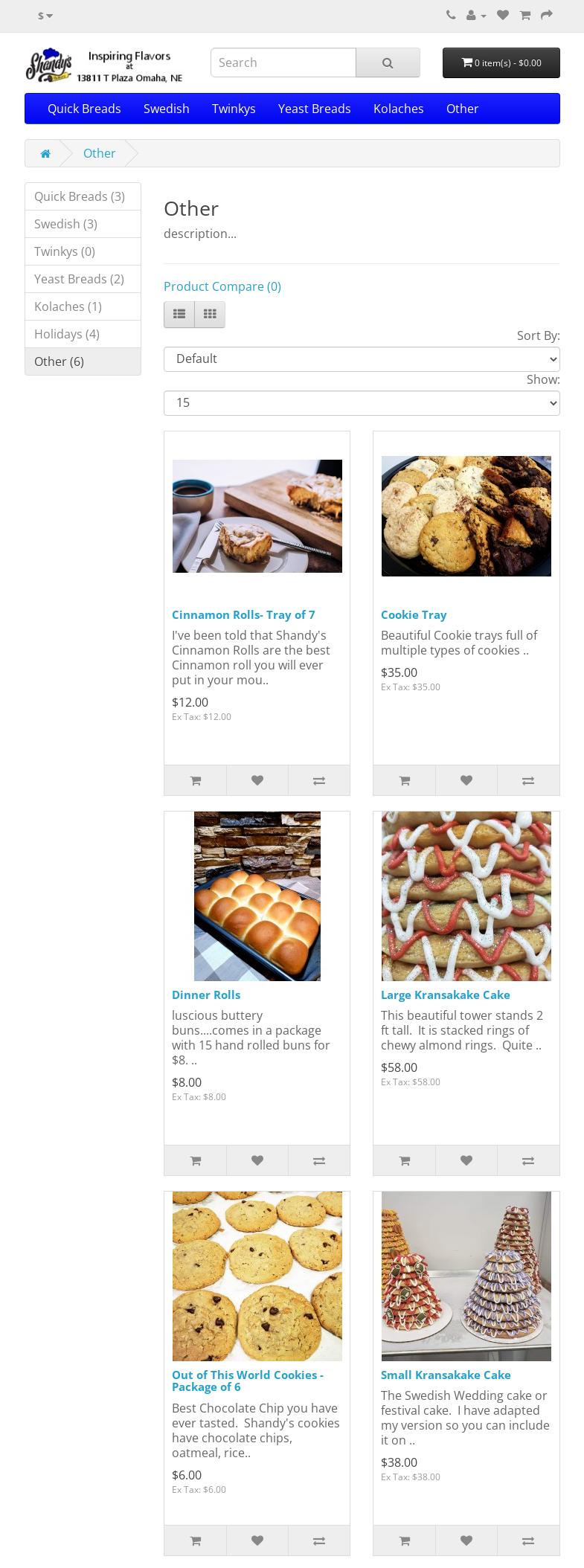Click the home breadcrumb icon
The width and height of the screenshot is (584, 1568).
pos(45,153)
